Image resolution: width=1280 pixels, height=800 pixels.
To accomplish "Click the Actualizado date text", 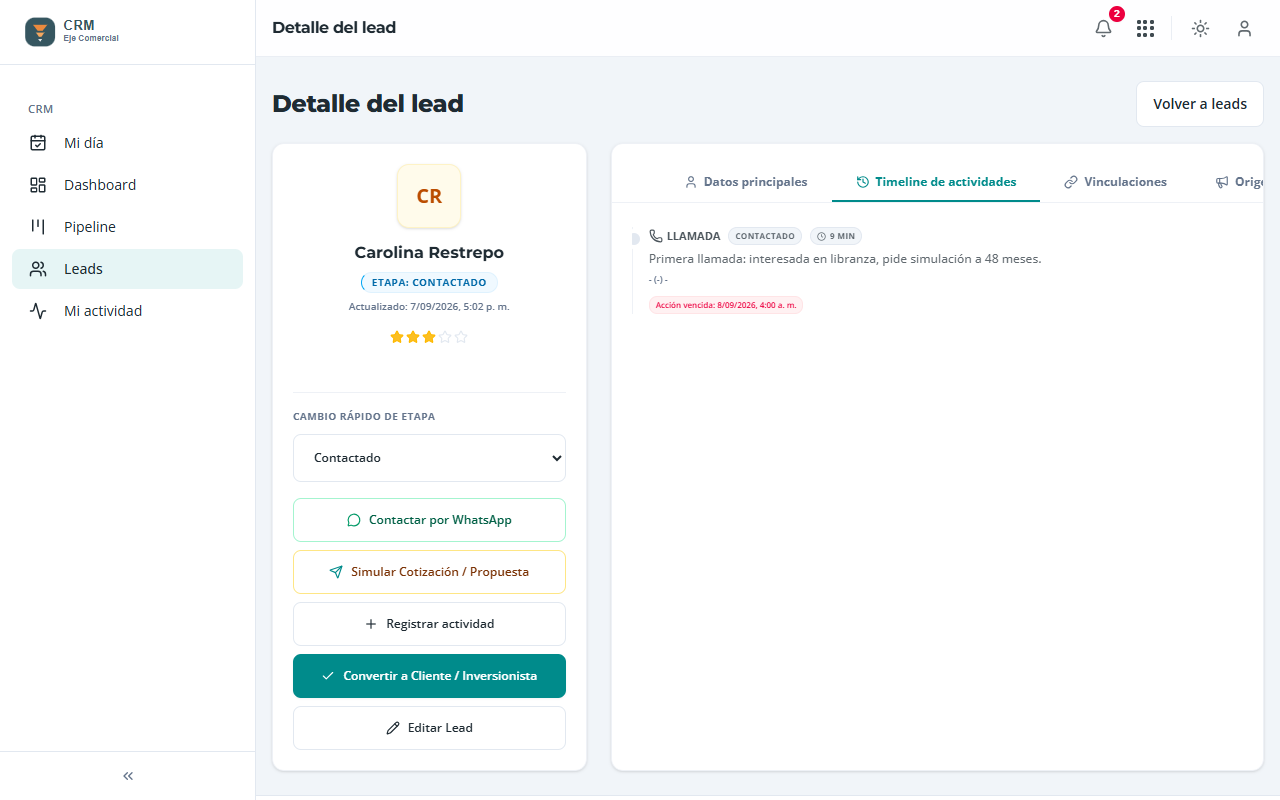I will click(429, 307).
